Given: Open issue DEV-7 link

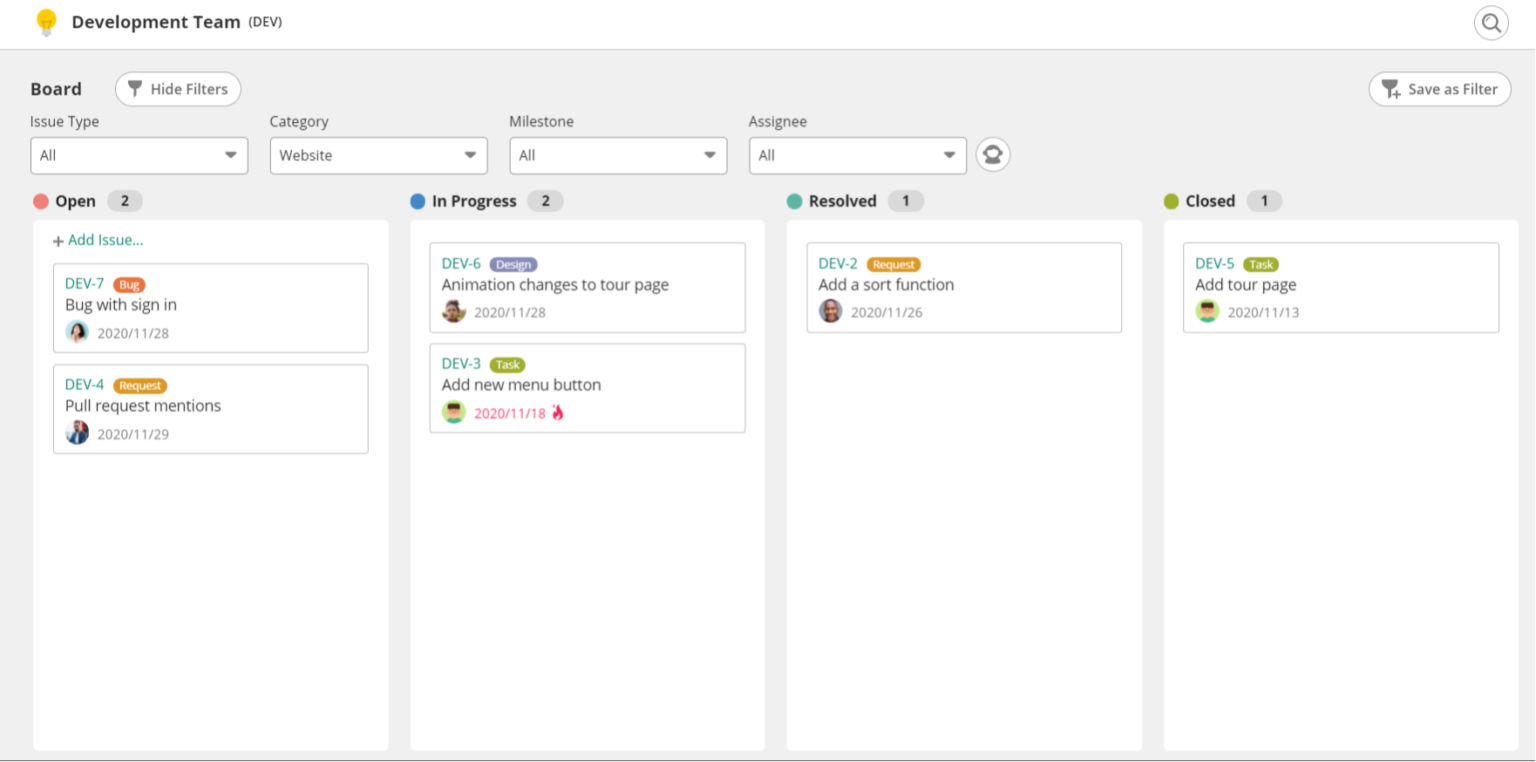Looking at the screenshot, I should point(84,284).
